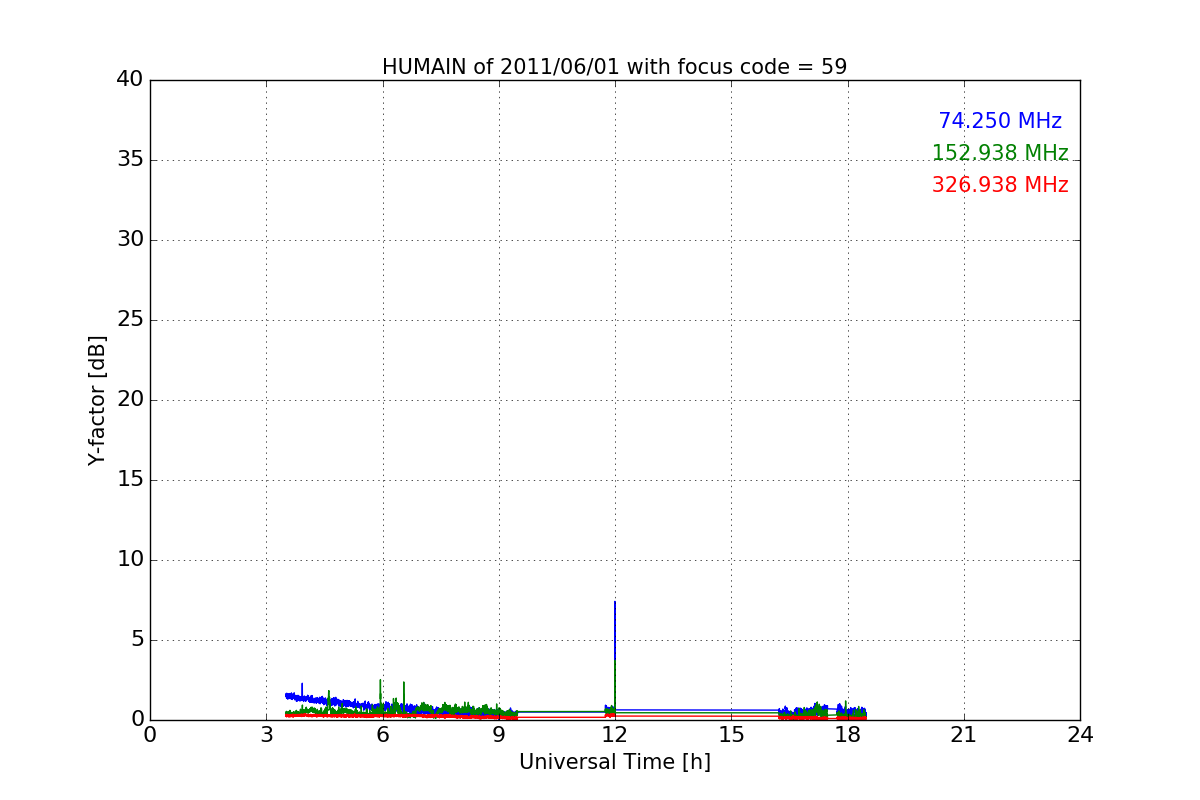Click y-axis tick label '15'

(130, 480)
